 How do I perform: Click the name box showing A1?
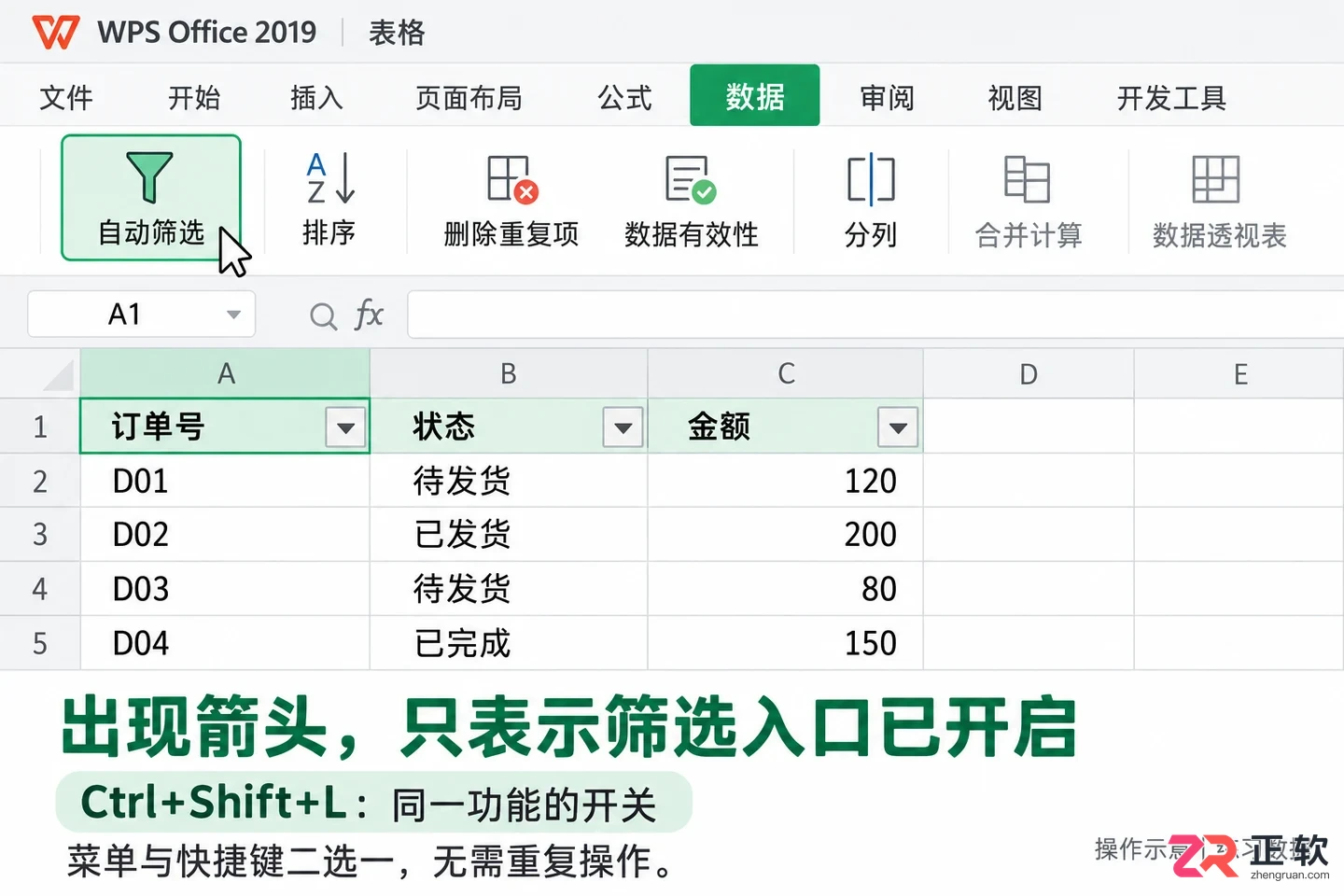coord(142,315)
